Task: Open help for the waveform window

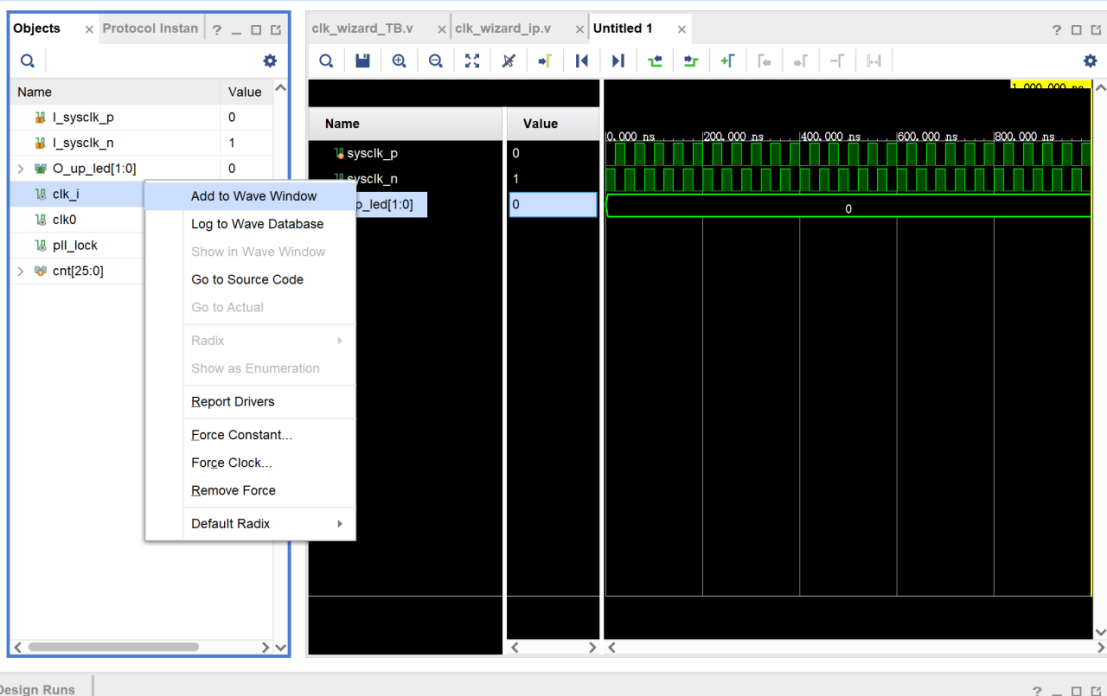Action: [x=1056, y=30]
